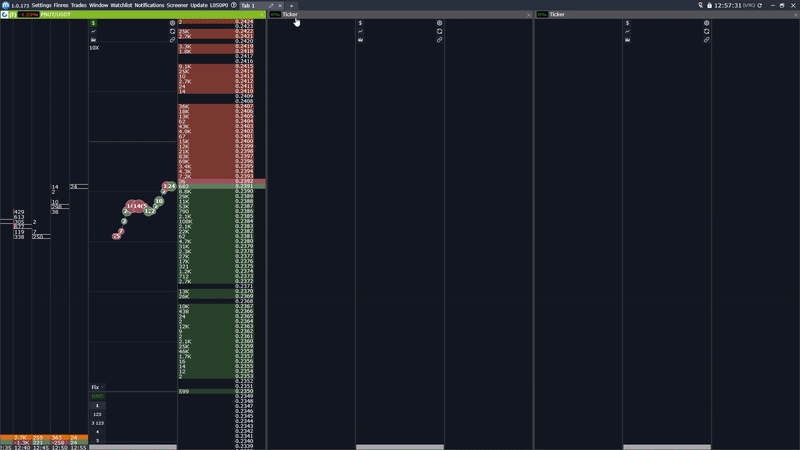Click the histogram icon in right Ticker panel
Image resolution: width=800 pixels, height=450 pixels.
[627, 39]
